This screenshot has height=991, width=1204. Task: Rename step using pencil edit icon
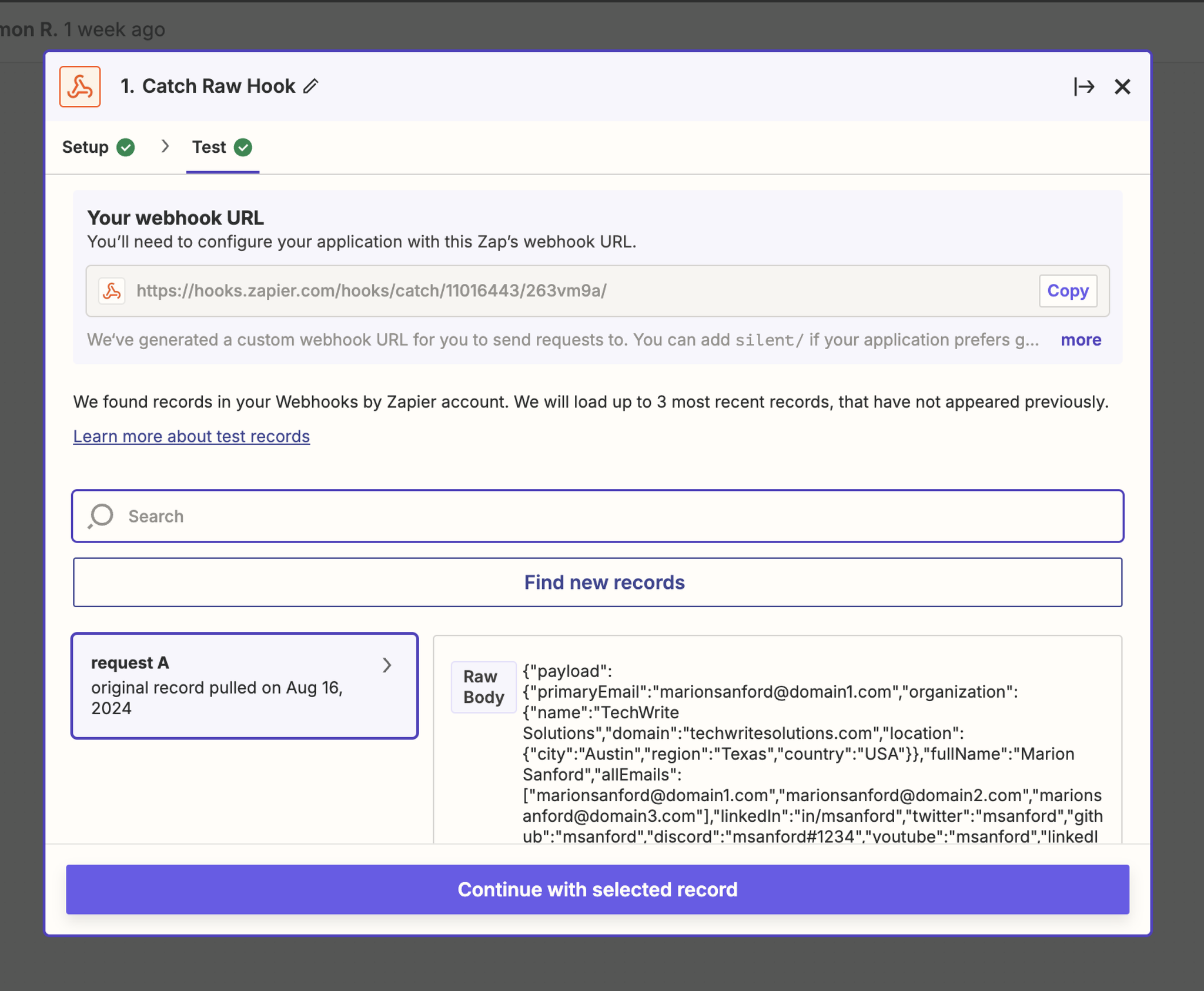pyautogui.click(x=311, y=86)
